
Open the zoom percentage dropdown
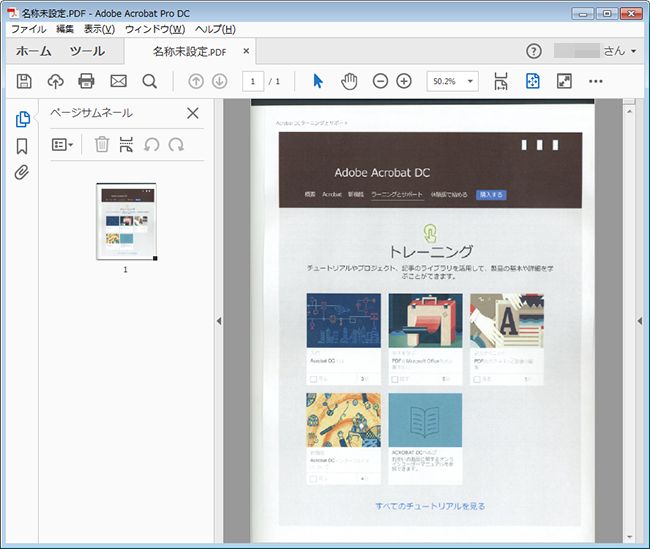click(x=470, y=81)
